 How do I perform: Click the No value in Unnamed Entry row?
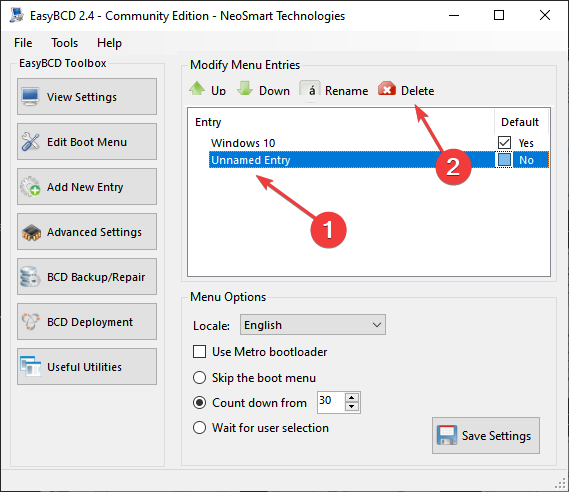pos(526,160)
